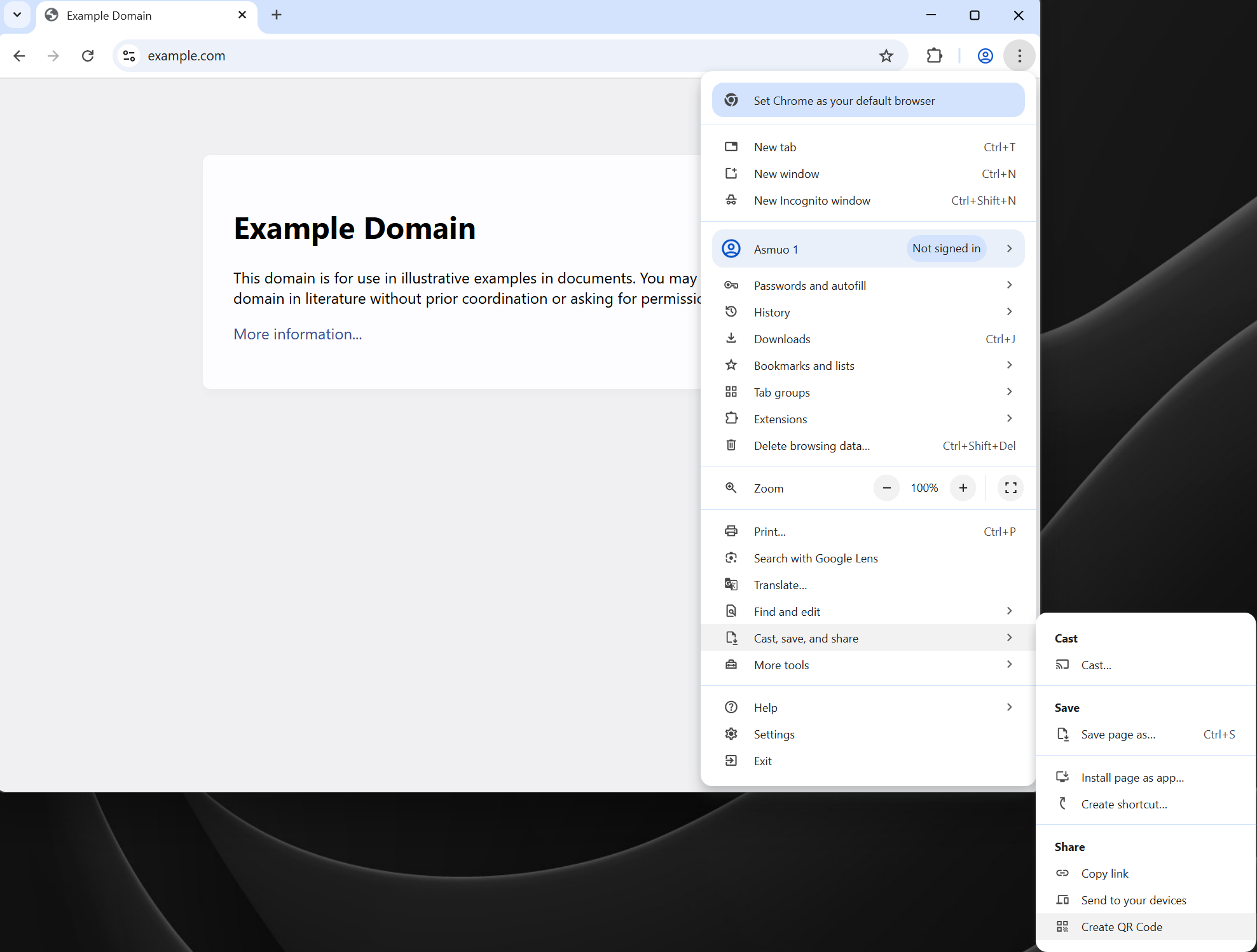Follow the More information… link
1257x952 pixels.
(298, 334)
